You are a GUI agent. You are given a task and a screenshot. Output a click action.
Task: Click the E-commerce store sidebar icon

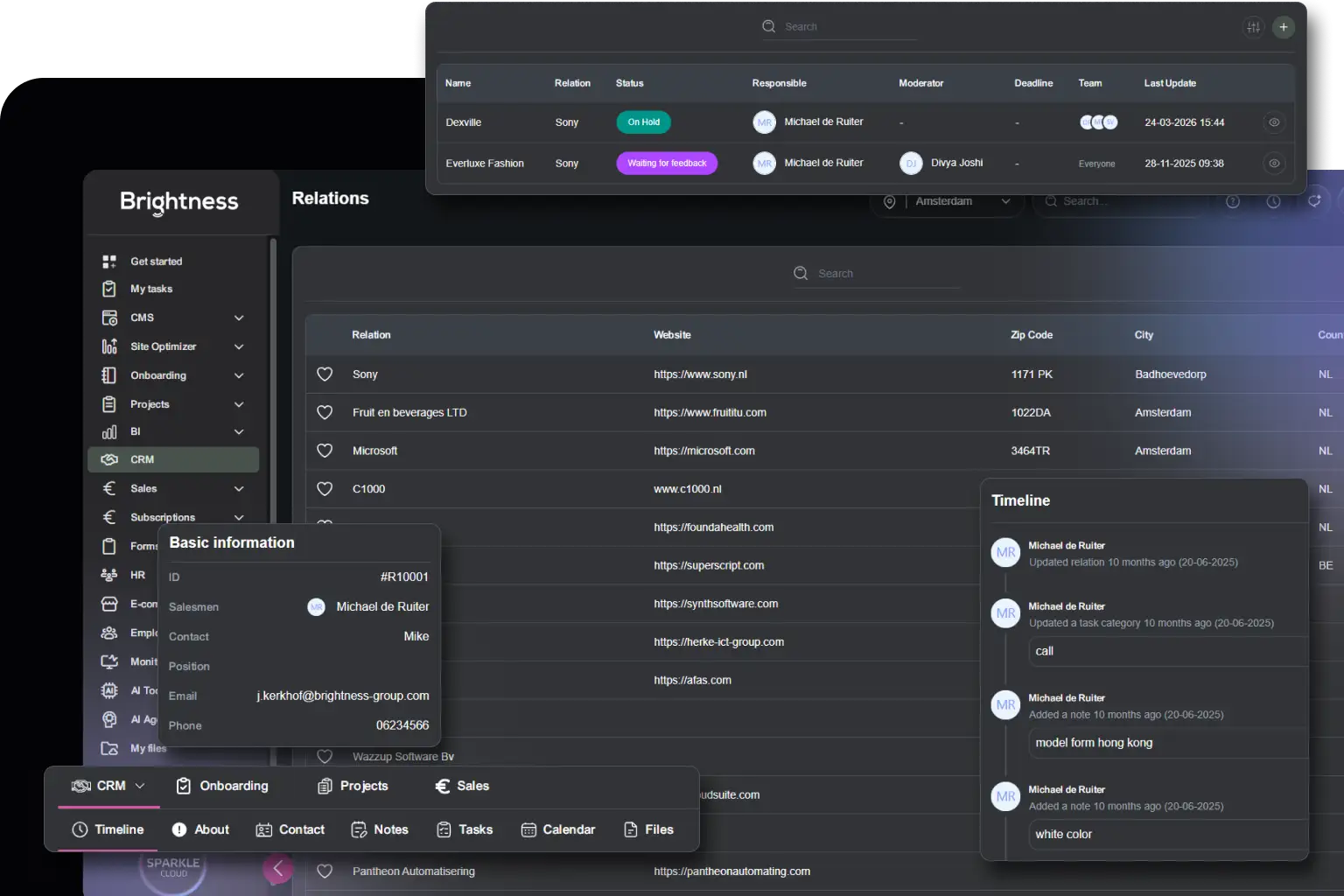coord(109,604)
